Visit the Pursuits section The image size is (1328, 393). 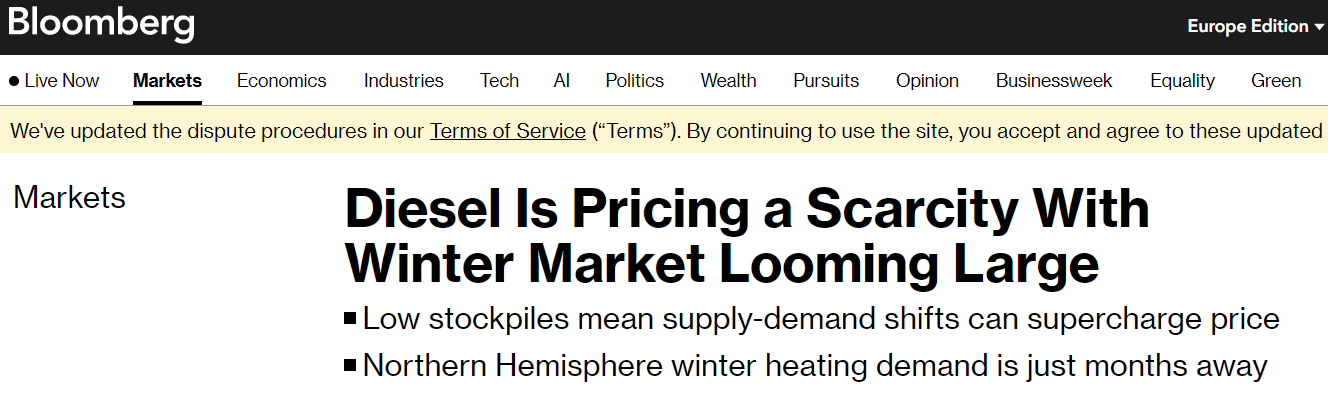pyautogui.click(x=826, y=81)
